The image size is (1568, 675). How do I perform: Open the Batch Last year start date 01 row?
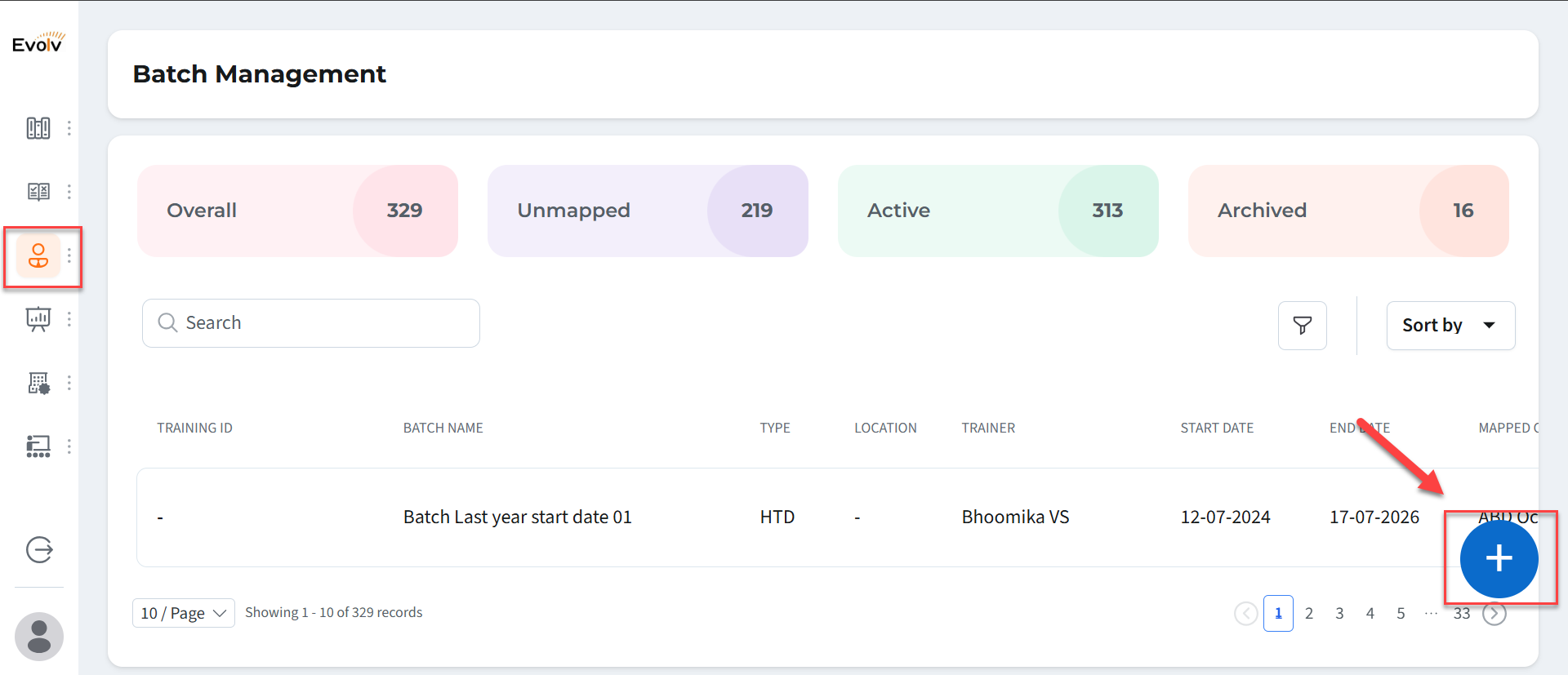517,517
